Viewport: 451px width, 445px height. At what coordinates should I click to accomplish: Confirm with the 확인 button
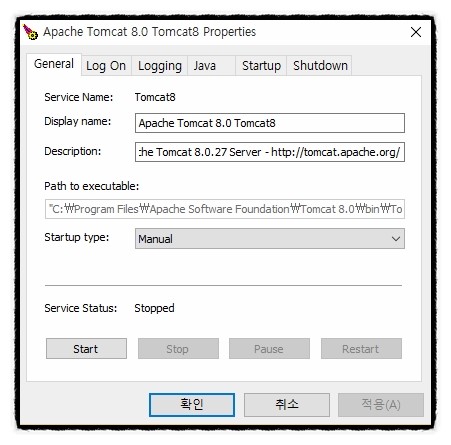click(192, 405)
